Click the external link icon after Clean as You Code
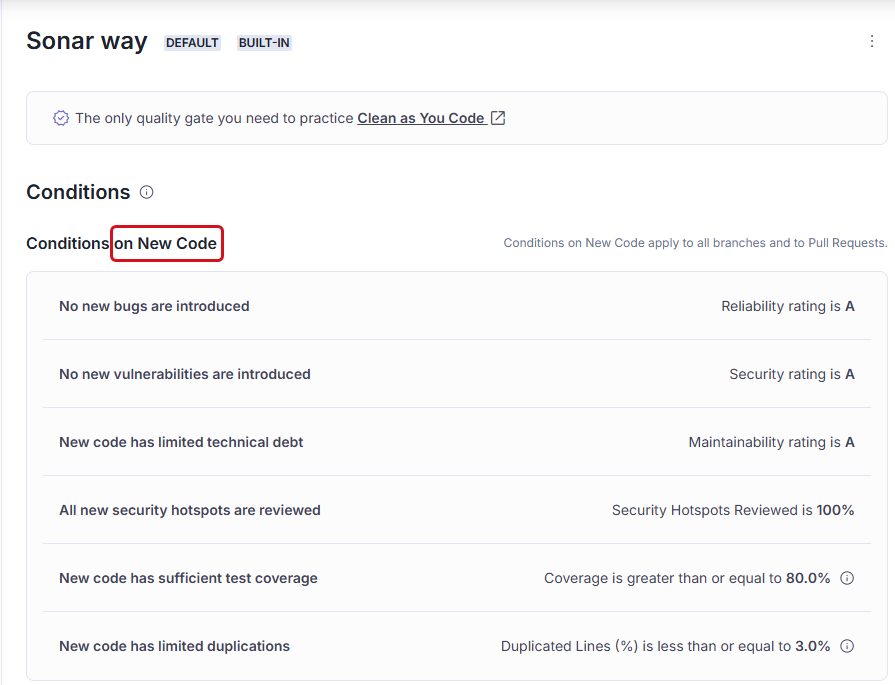 pyautogui.click(x=498, y=118)
